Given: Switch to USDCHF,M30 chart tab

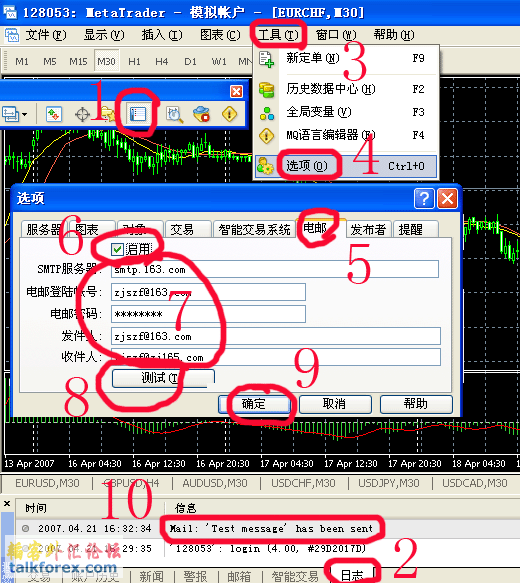Looking at the screenshot, I should click(303, 483).
